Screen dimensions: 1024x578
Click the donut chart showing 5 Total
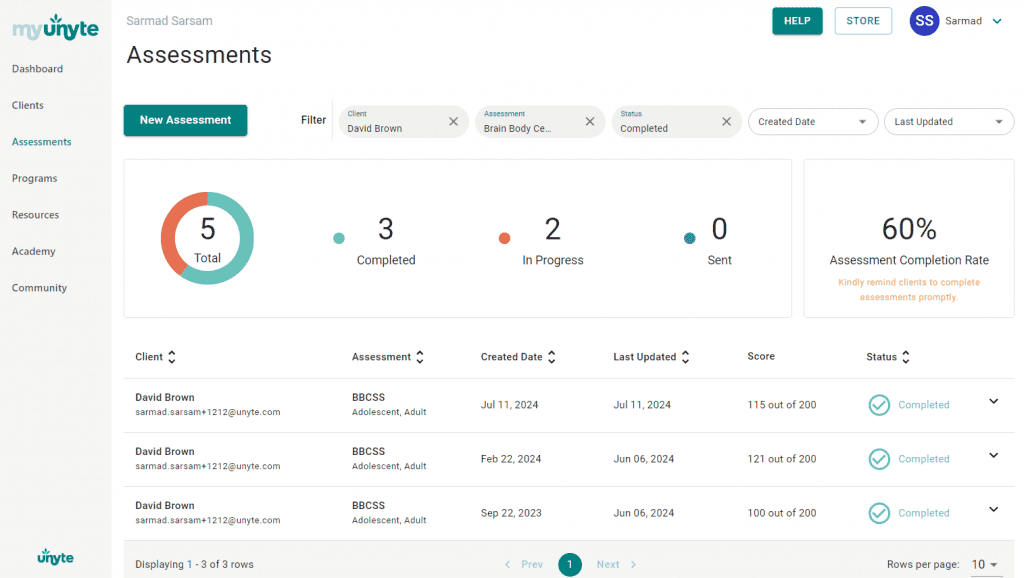pos(207,238)
